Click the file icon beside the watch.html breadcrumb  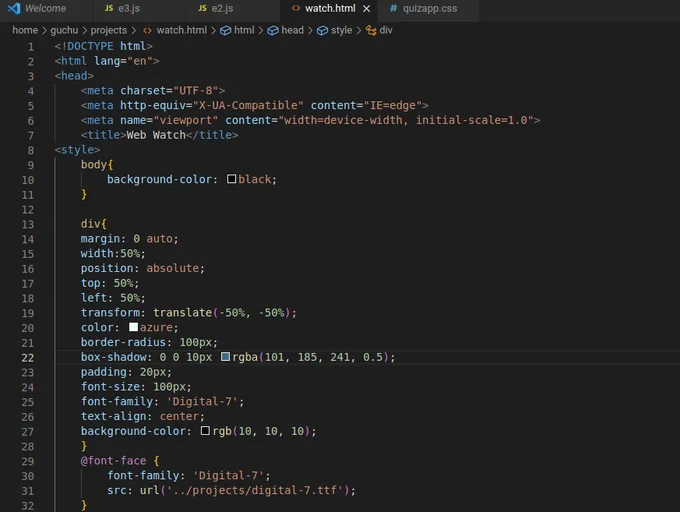(x=147, y=30)
